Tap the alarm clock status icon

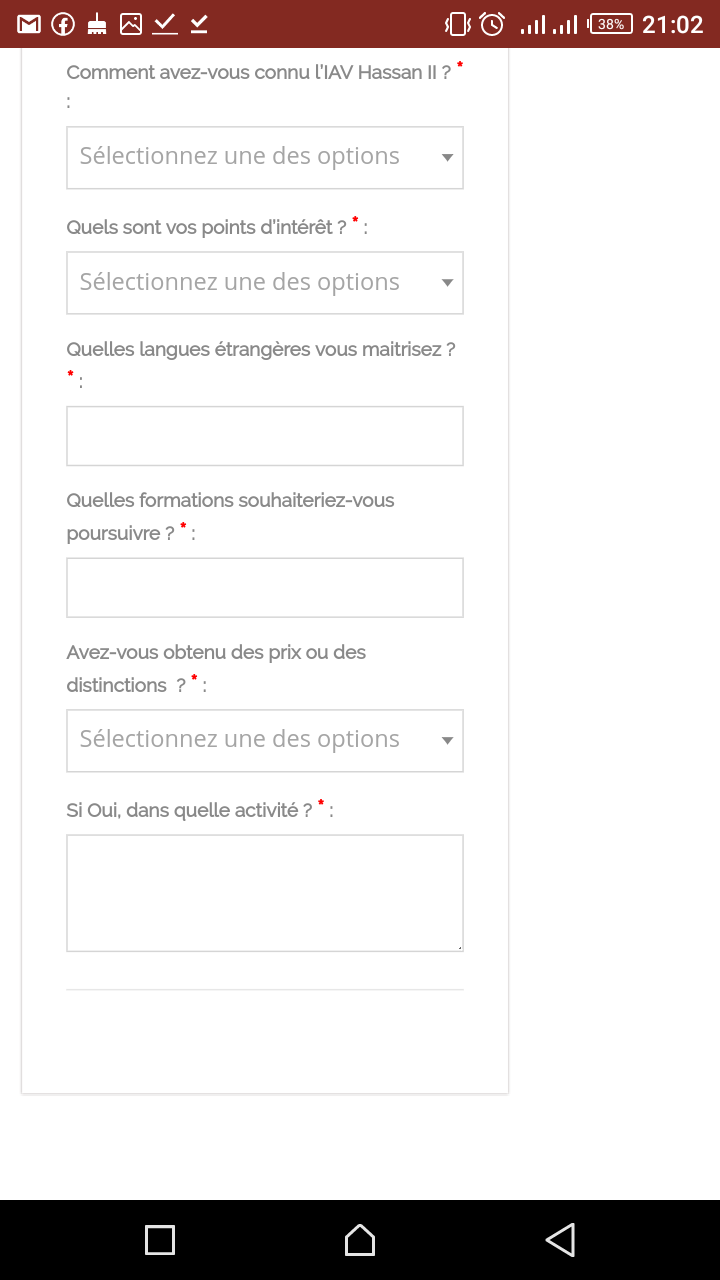pyautogui.click(x=492, y=24)
